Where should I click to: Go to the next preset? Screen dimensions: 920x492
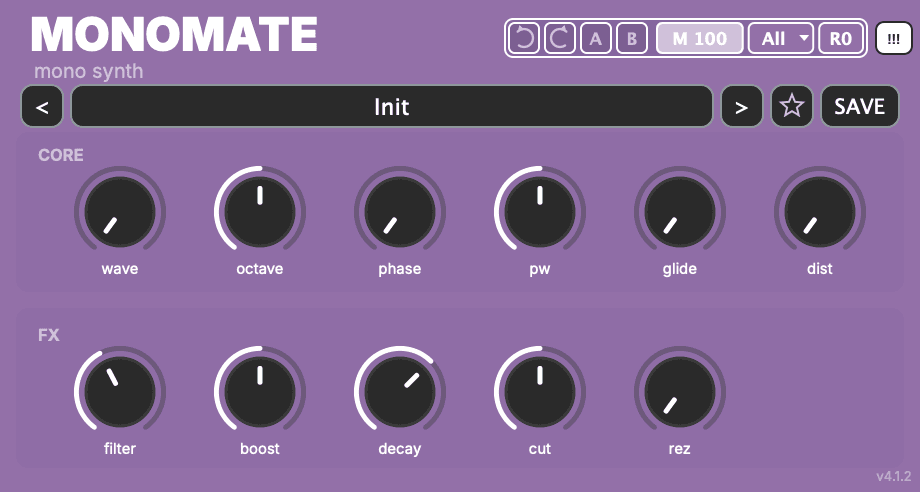click(x=742, y=106)
